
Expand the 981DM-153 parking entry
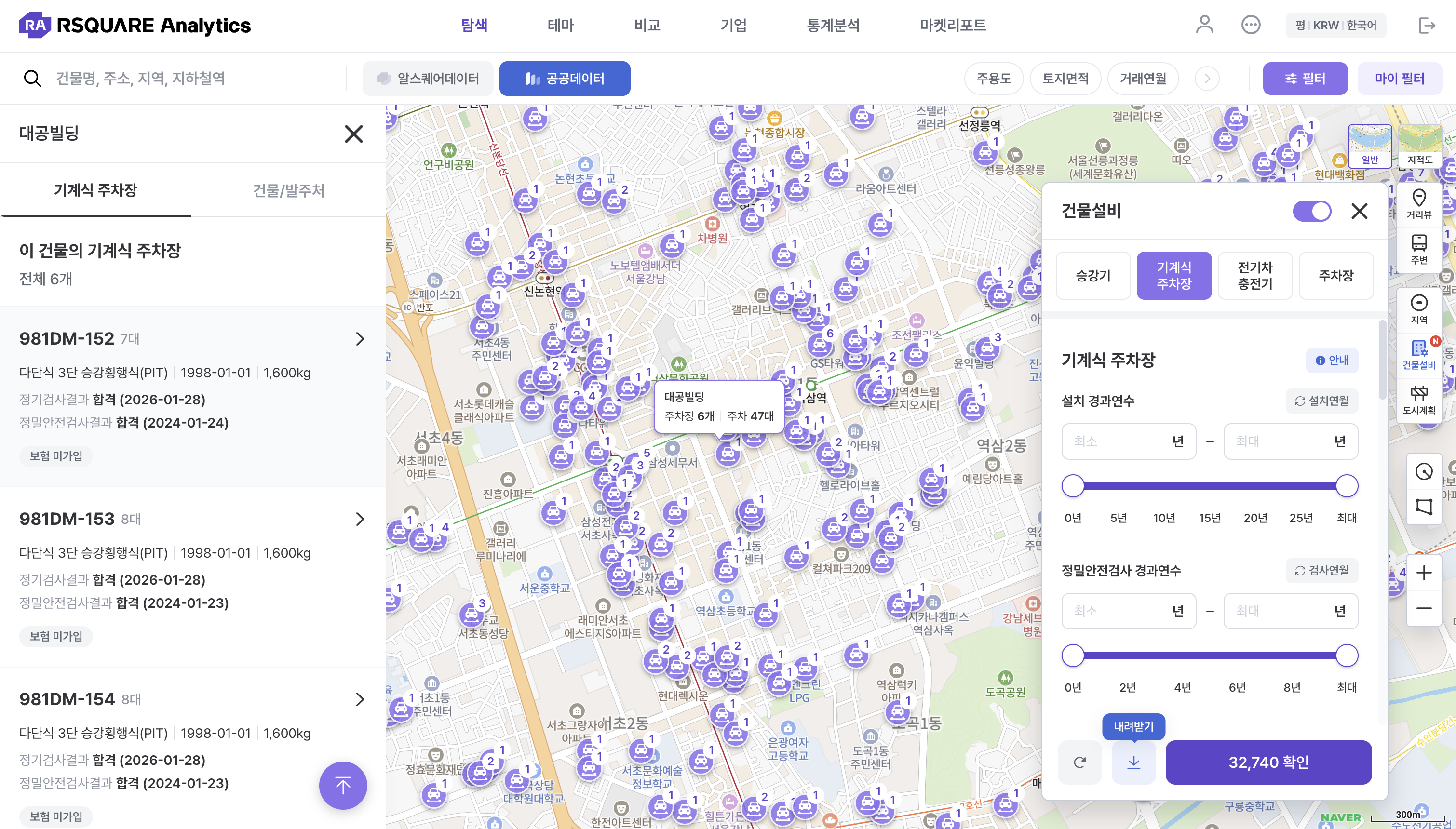[359, 519]
